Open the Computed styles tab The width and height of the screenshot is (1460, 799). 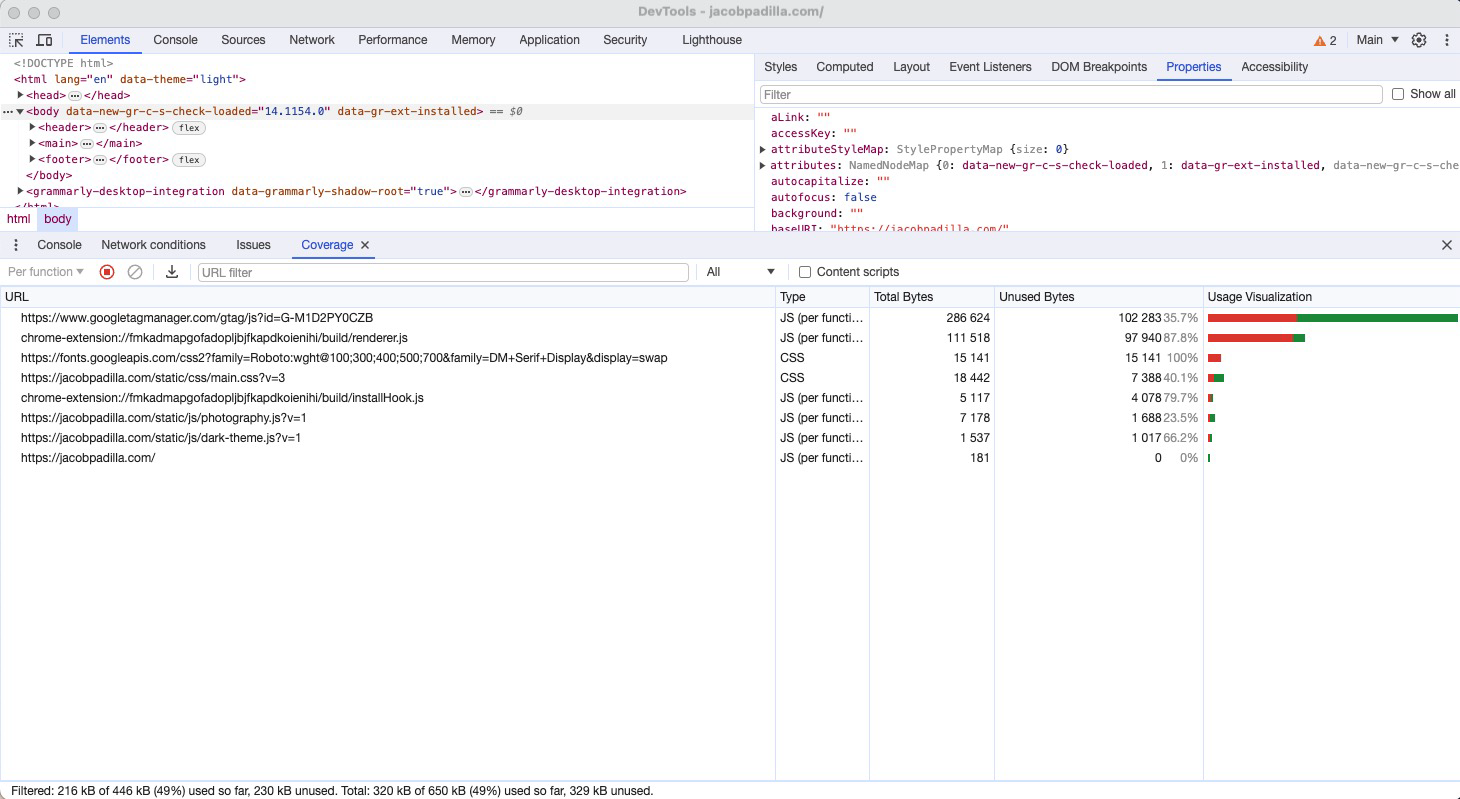pyautogui.click(x=844, y=67)
